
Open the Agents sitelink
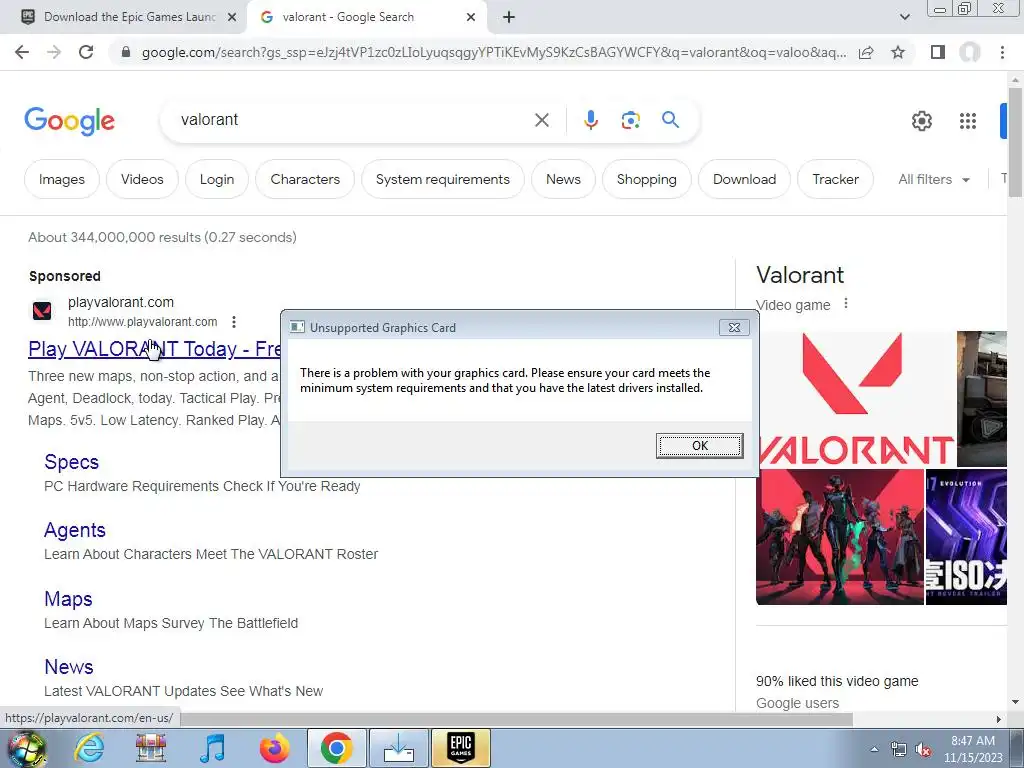click(x=74, y=530)
